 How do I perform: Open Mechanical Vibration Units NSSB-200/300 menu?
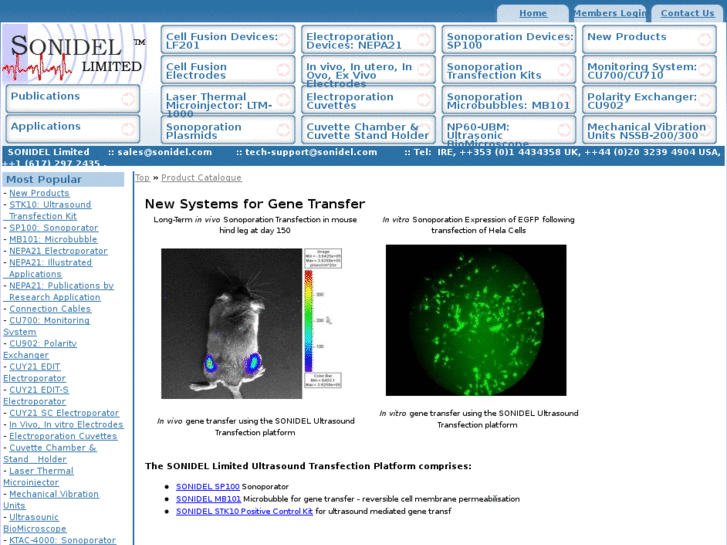(x=649, y=130)
